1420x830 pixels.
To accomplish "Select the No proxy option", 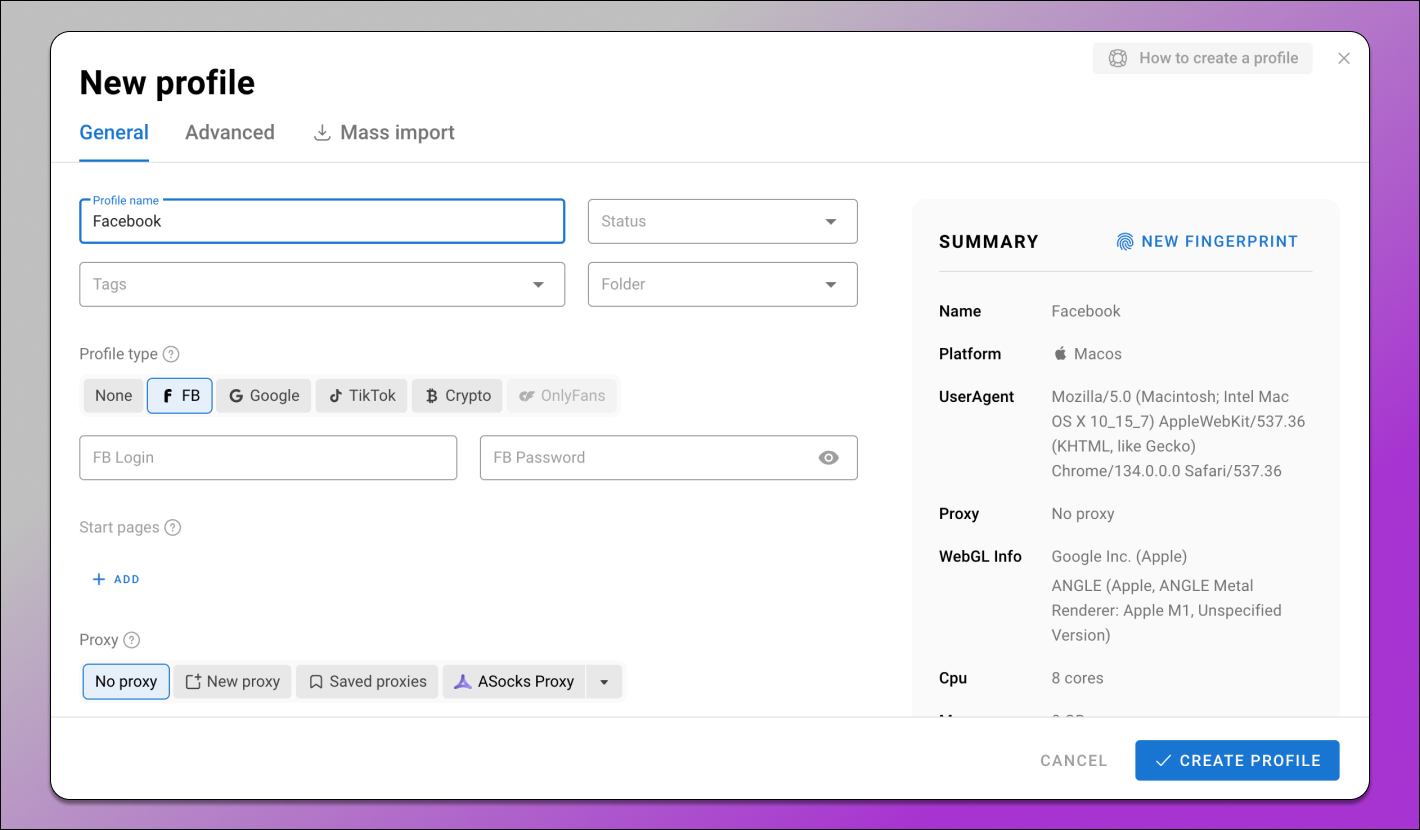I will pyautogui.click(x=126, y=681).
